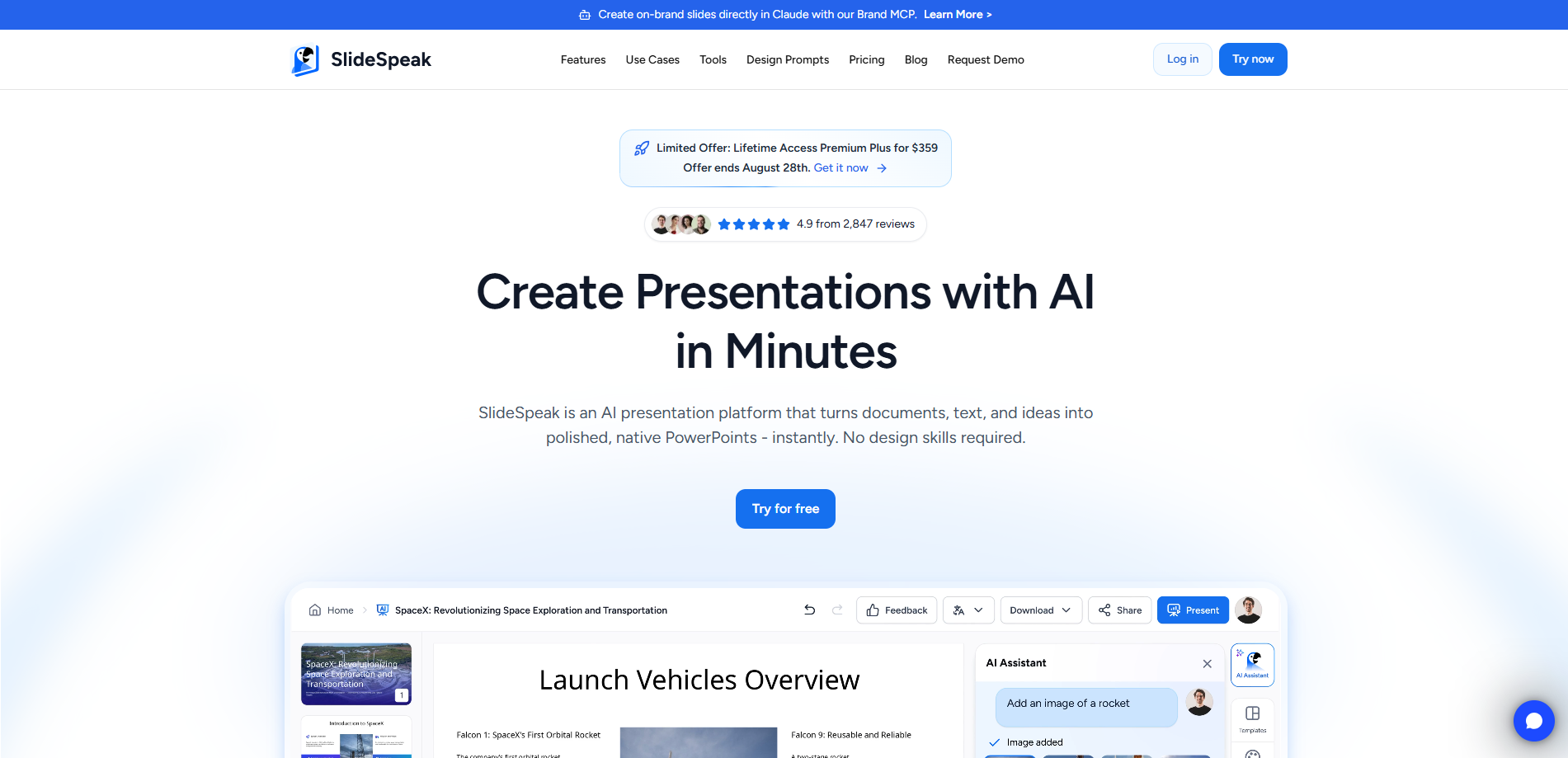Click the Limited Offer Lifetime Access text

tap(797, 148)
